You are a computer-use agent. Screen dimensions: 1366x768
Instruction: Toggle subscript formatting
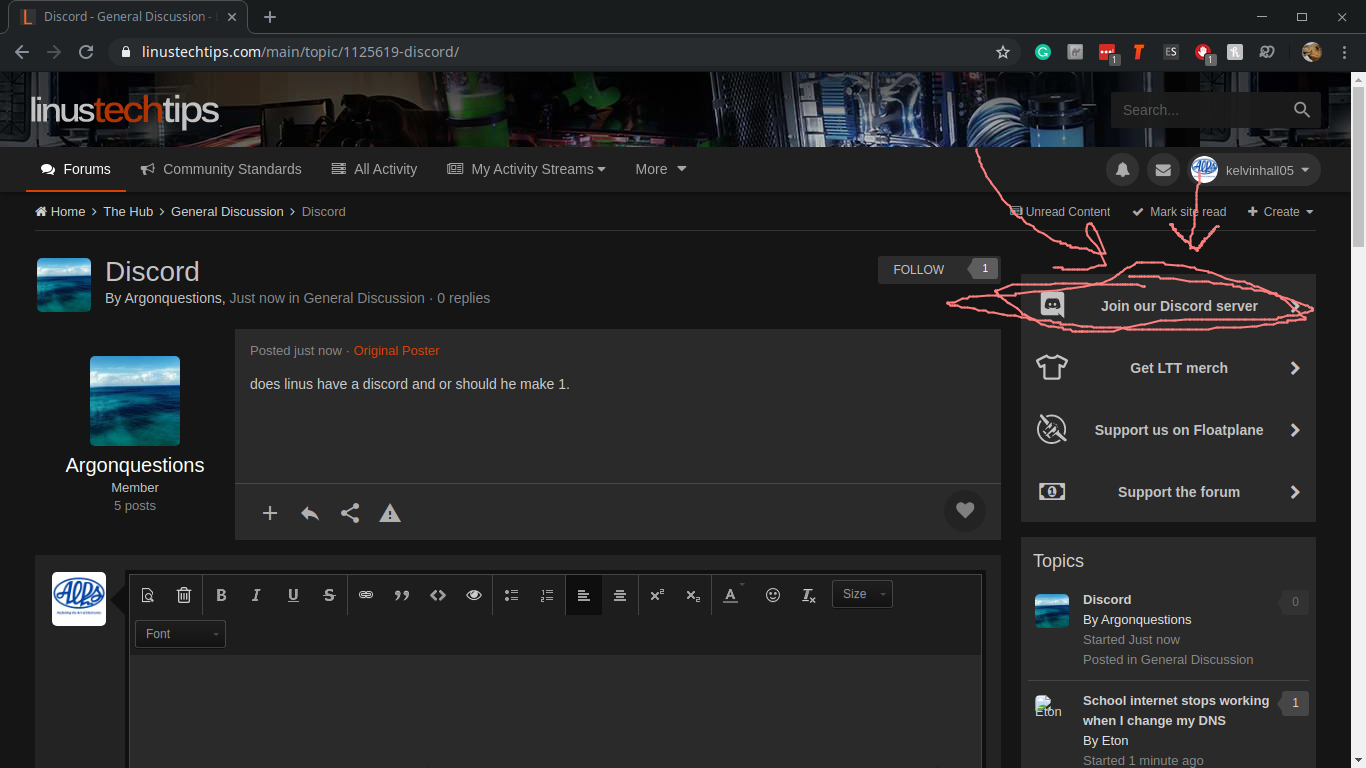point(693,595)
